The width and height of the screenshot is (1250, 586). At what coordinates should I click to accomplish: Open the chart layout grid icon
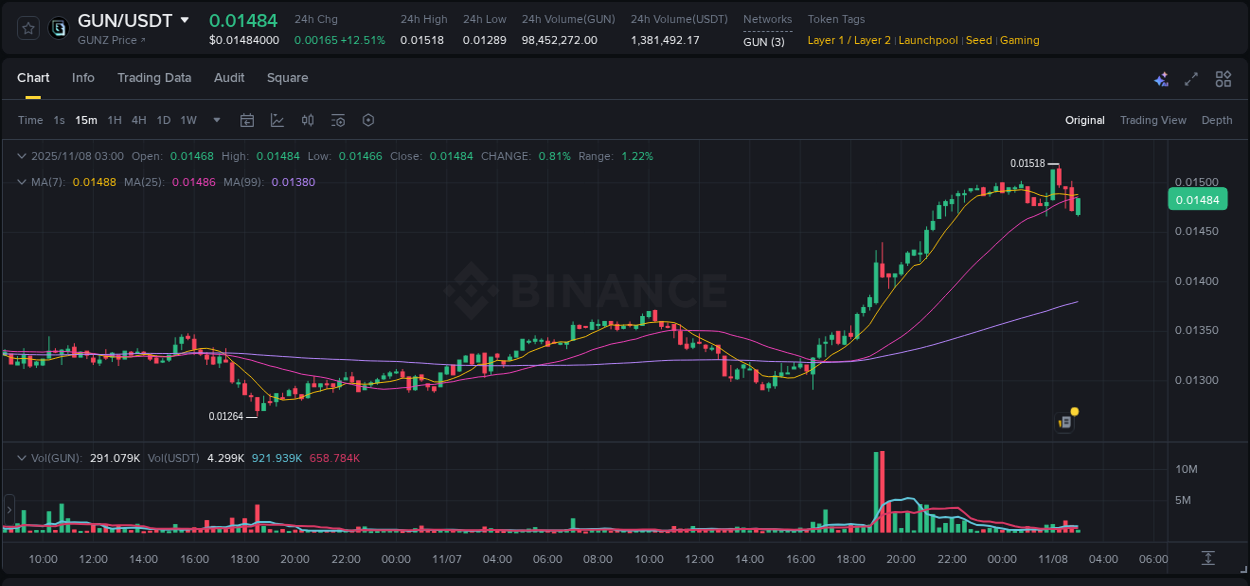(1223, 78)
